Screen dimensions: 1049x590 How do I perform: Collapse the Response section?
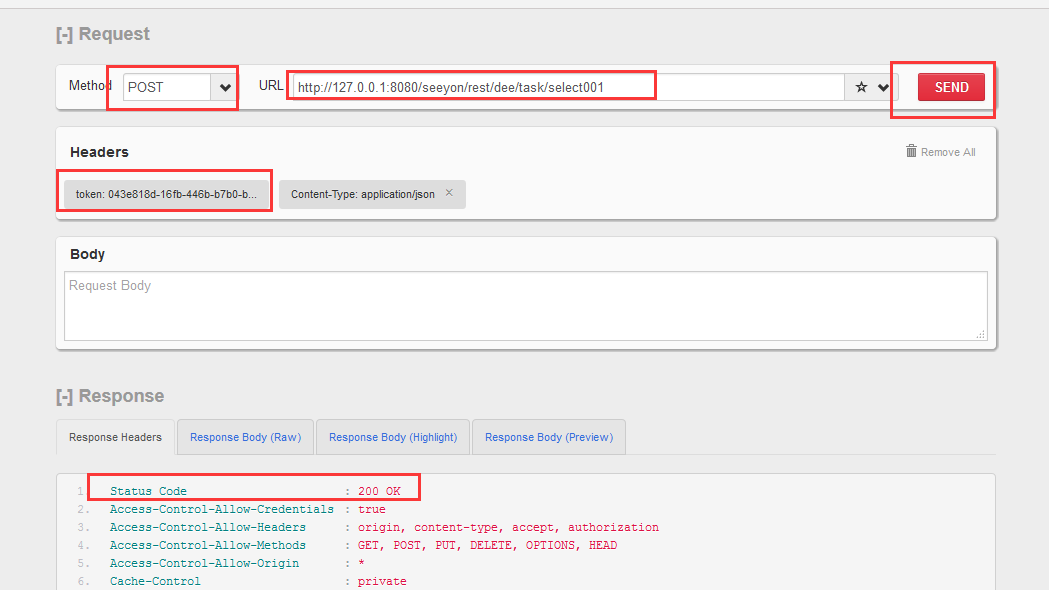64,396
